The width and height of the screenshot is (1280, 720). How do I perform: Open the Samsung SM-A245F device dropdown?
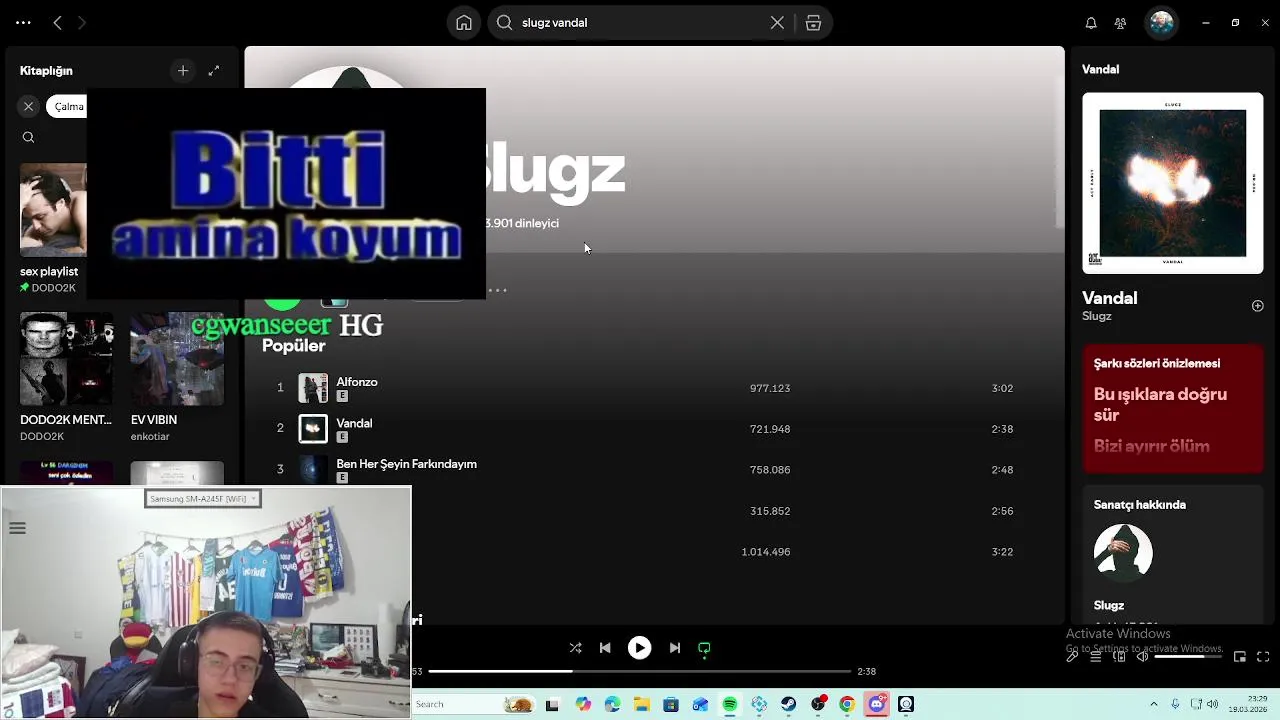[x=203, y=498]
